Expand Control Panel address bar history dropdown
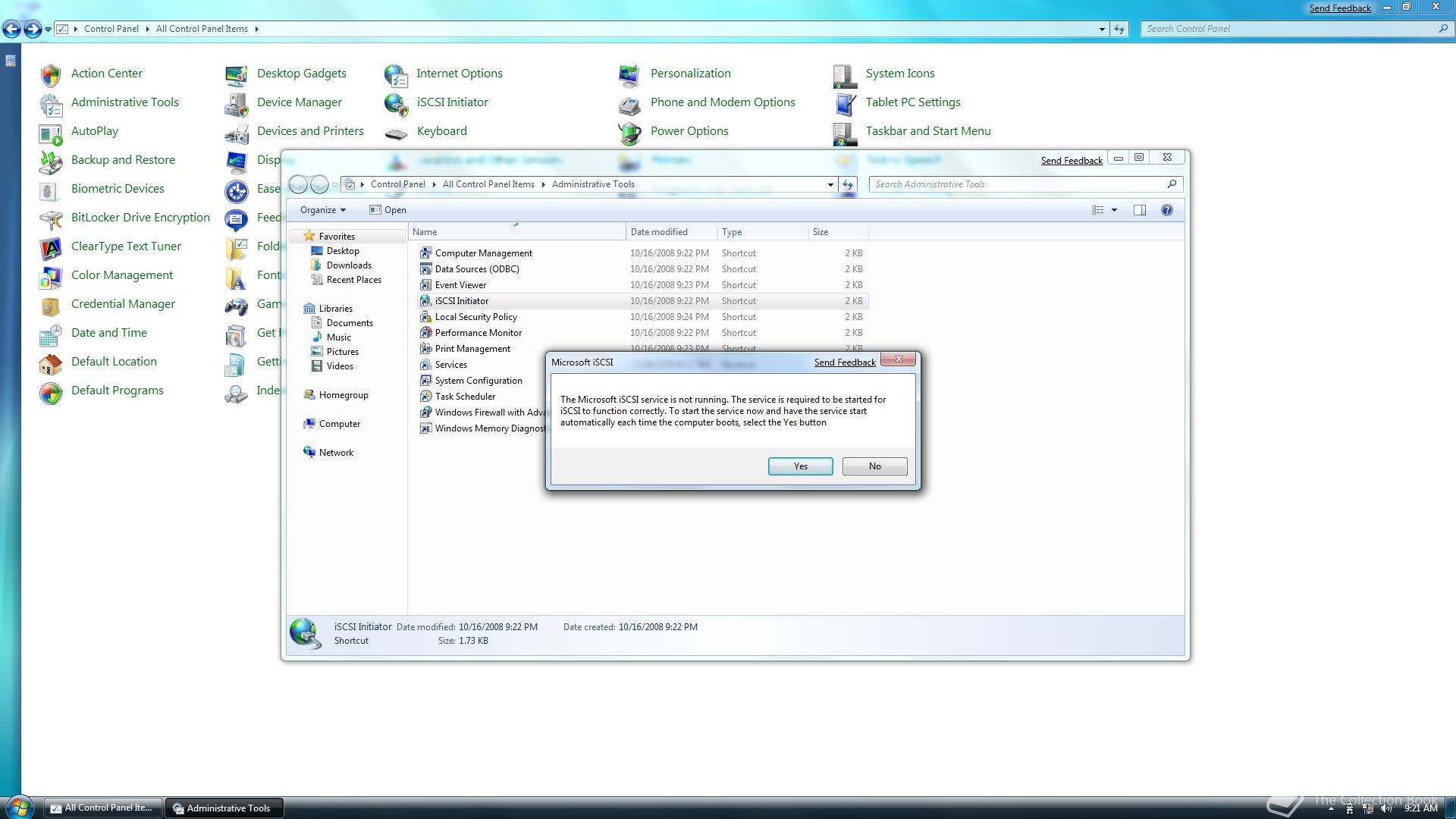This screenshot has width=1456, height=819. (x=1102, y=29)
